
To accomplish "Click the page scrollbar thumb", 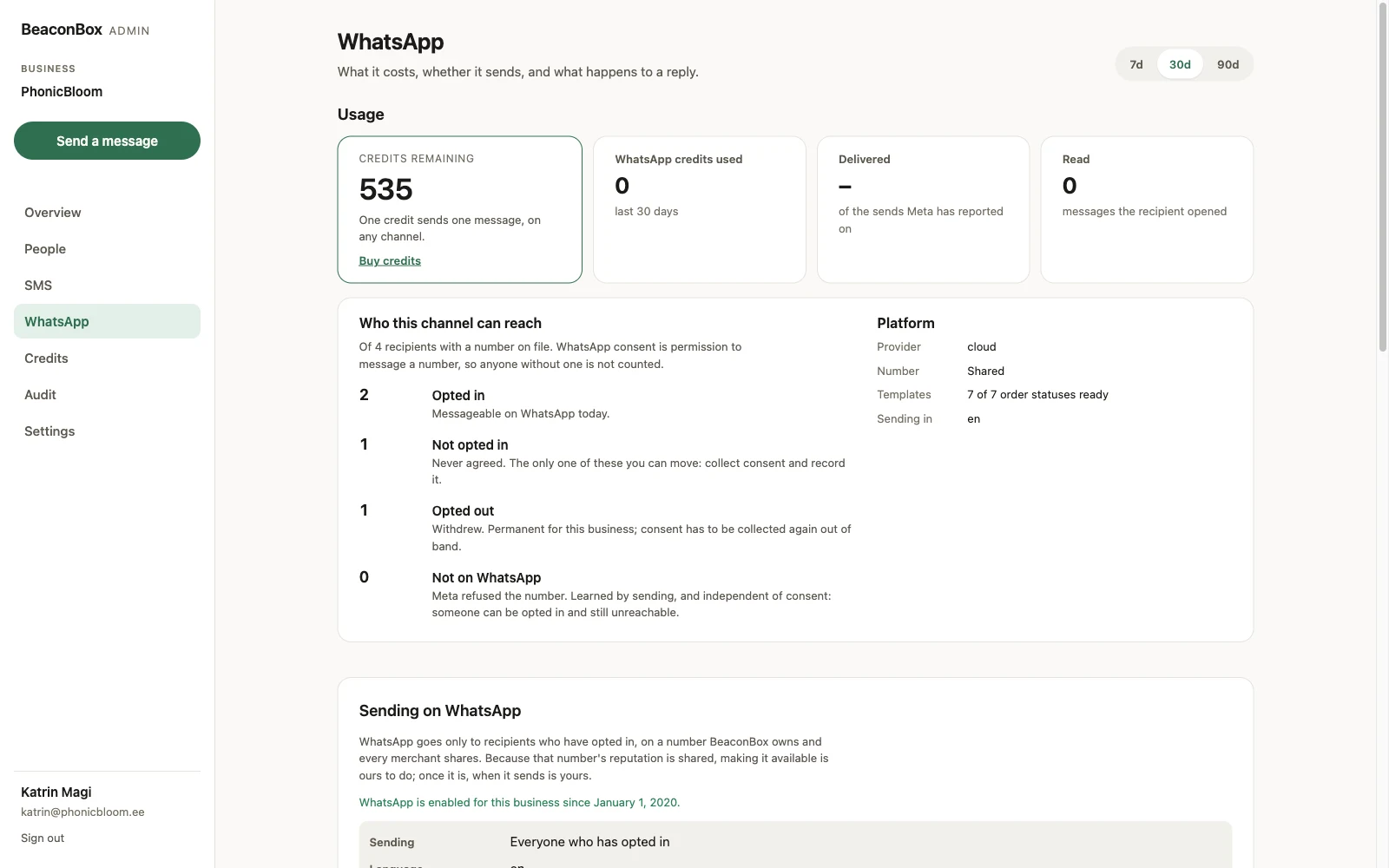I will pos(1383,178).
